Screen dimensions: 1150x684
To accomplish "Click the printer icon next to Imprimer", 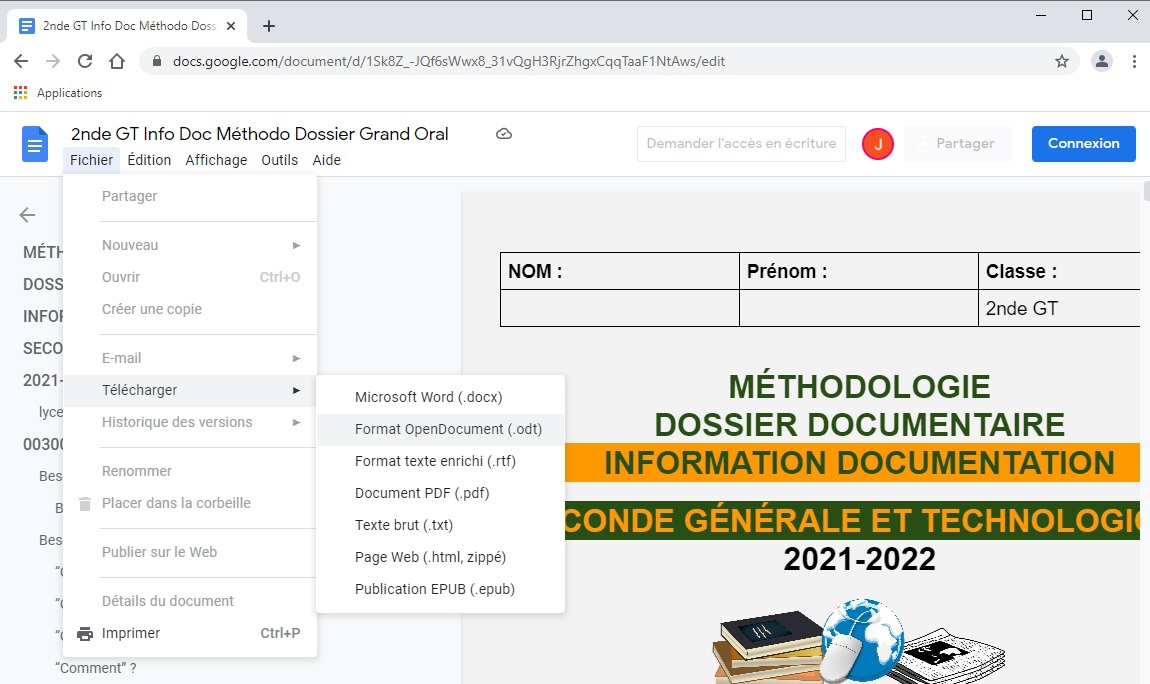I will pos(85,633).
